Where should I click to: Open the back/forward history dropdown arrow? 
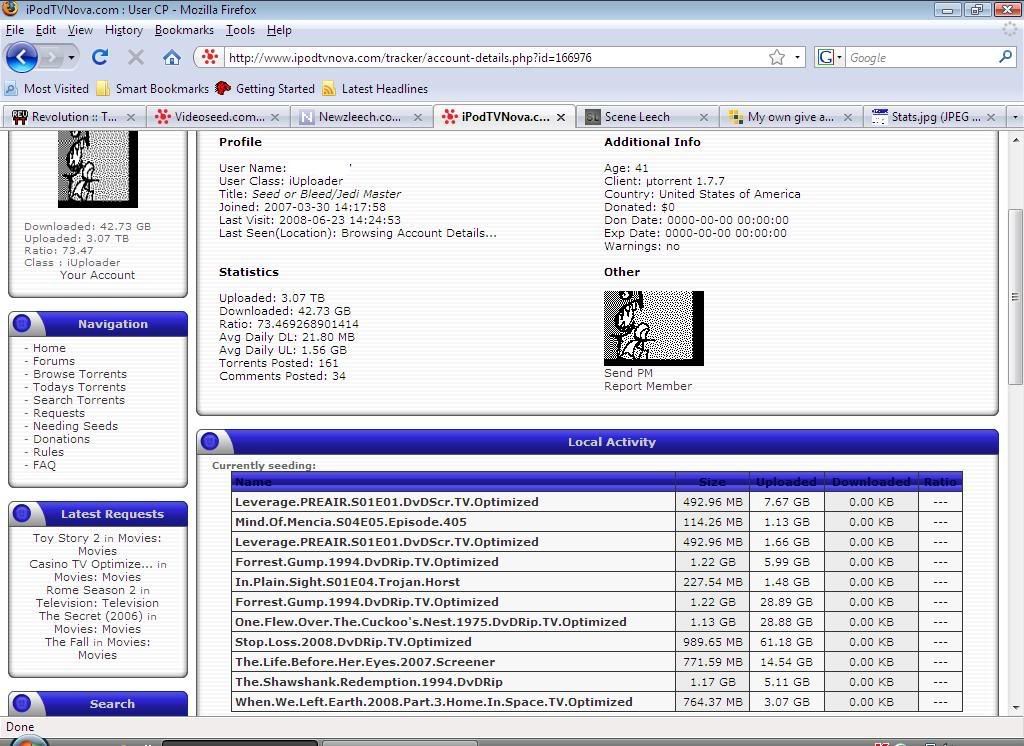tap(71, 57)
